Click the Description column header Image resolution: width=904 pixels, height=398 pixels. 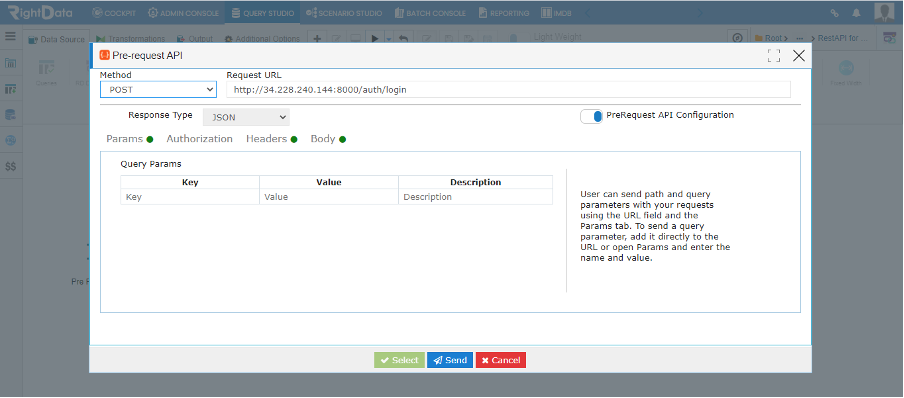476,182
